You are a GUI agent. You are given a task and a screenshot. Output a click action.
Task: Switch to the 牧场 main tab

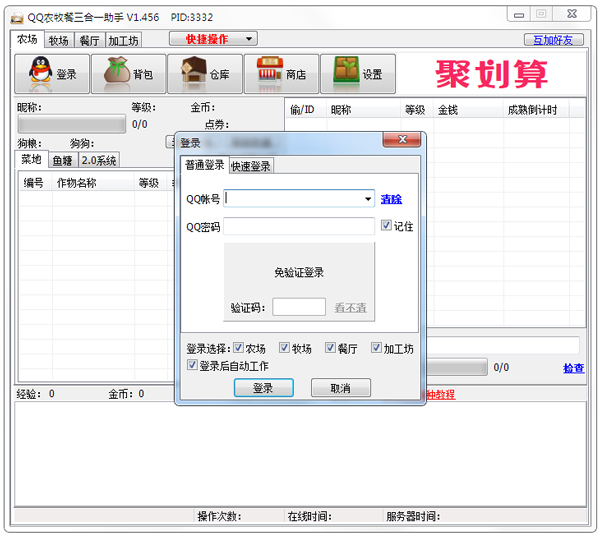click(x=59, y=40)
